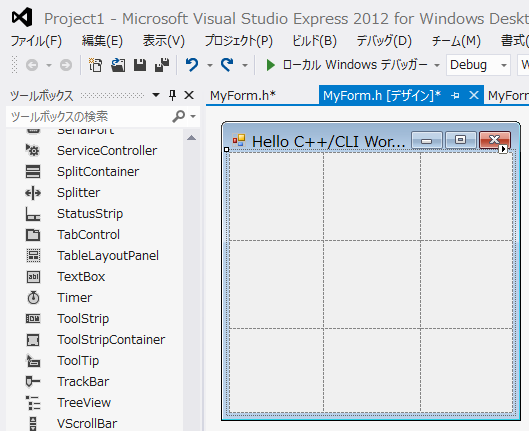Open the 編集(E) menu

pos(102,41)
